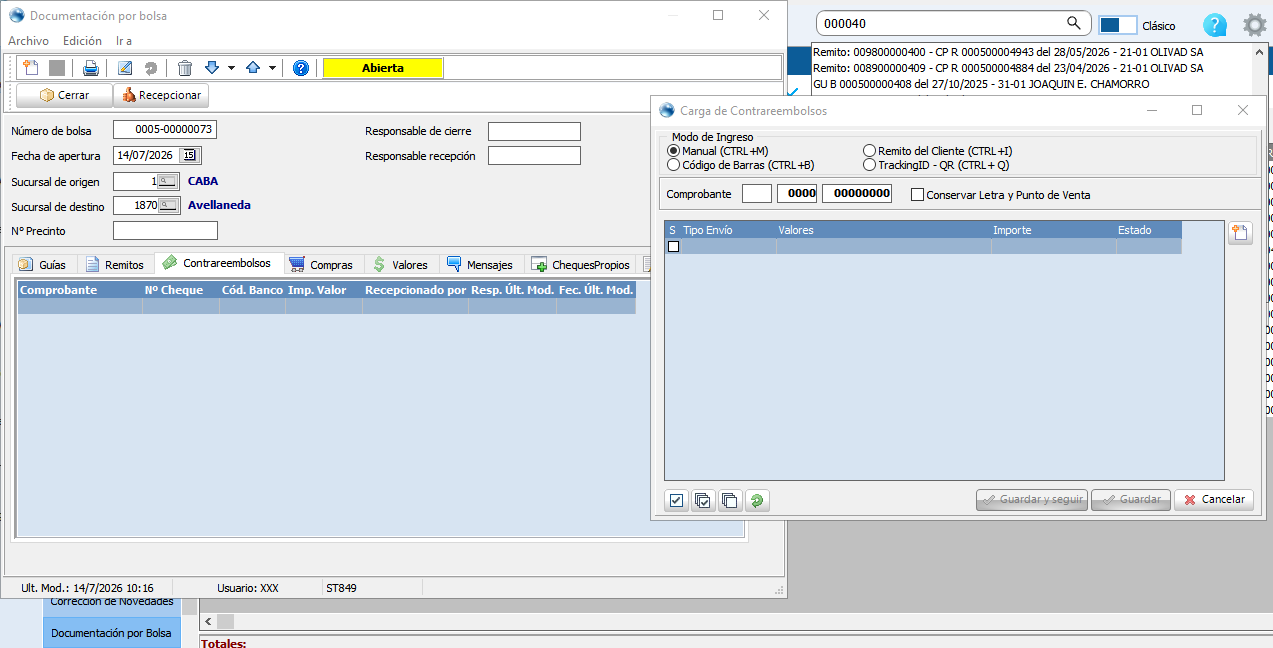Click the Cancelar button
1273x648 pixels.
point(1214,499)
